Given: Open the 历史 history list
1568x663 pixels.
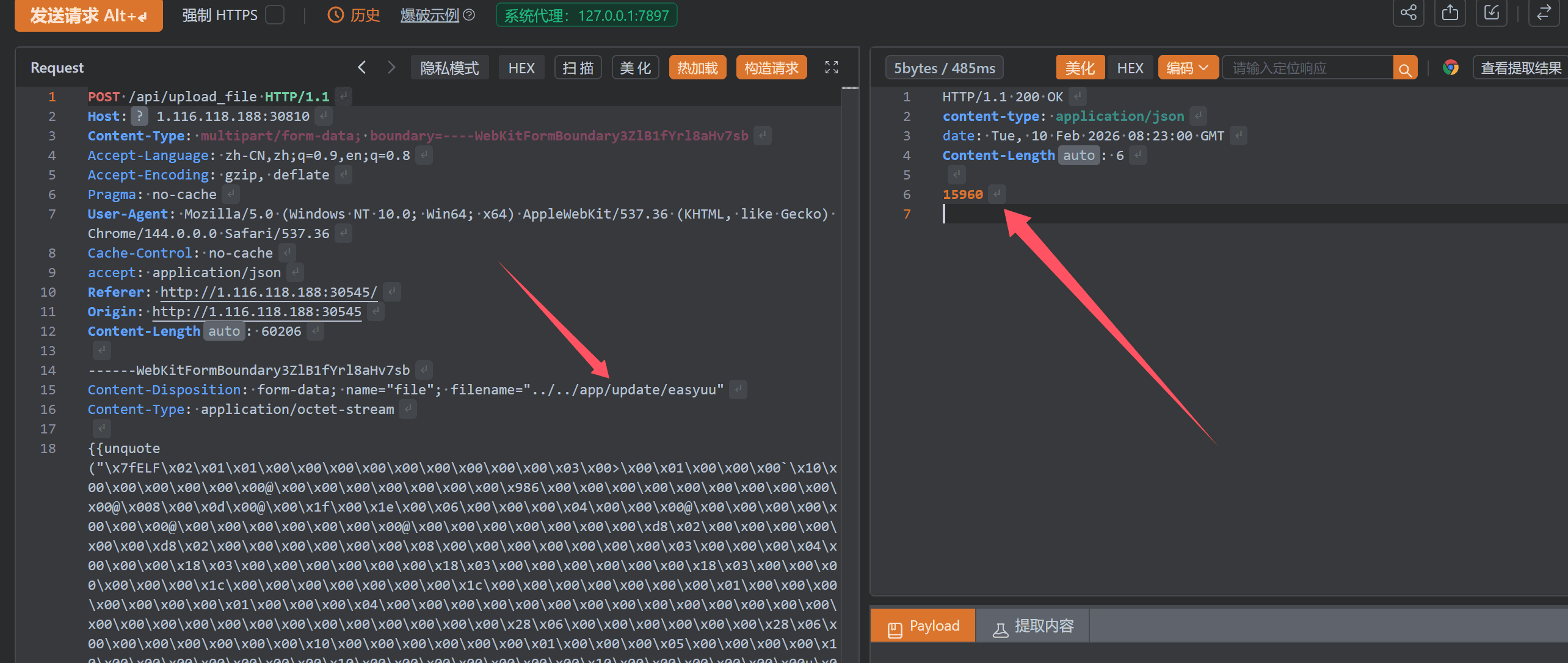Looking at the screenshot, I should click(x=354, y=15).
